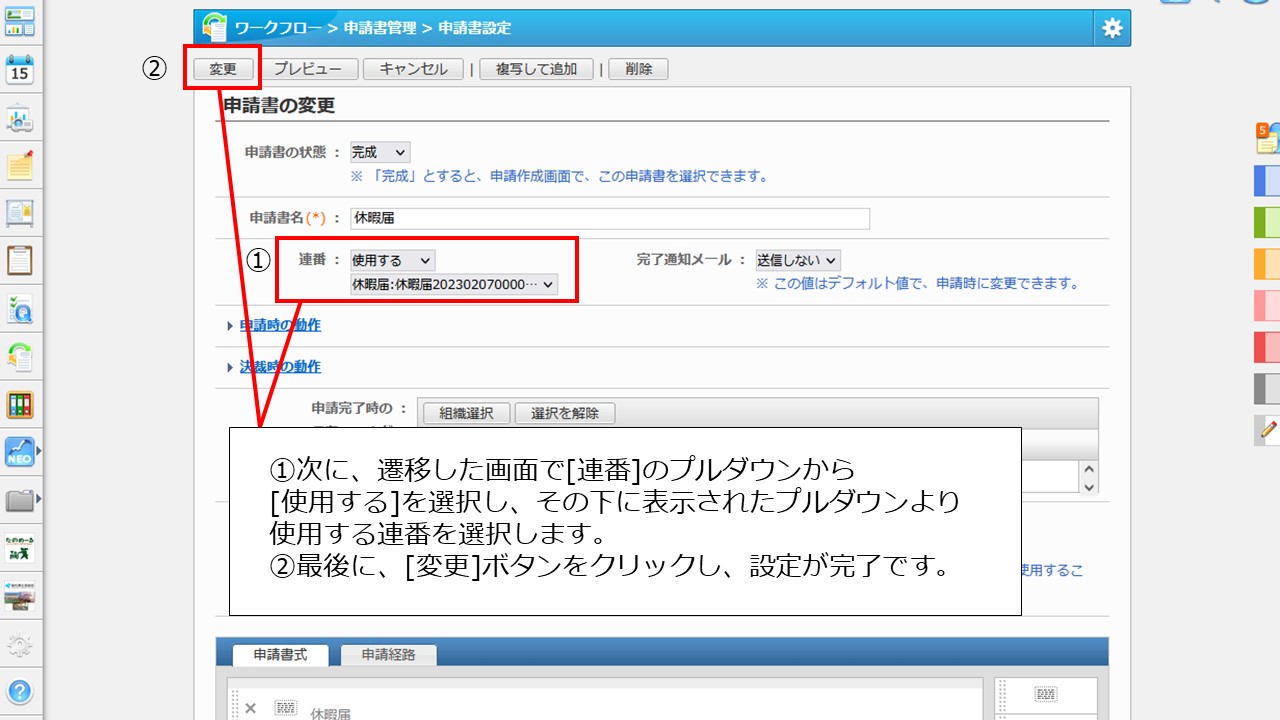
Task: Select the 申請書式 tab
Action: (x=280, y=655)
